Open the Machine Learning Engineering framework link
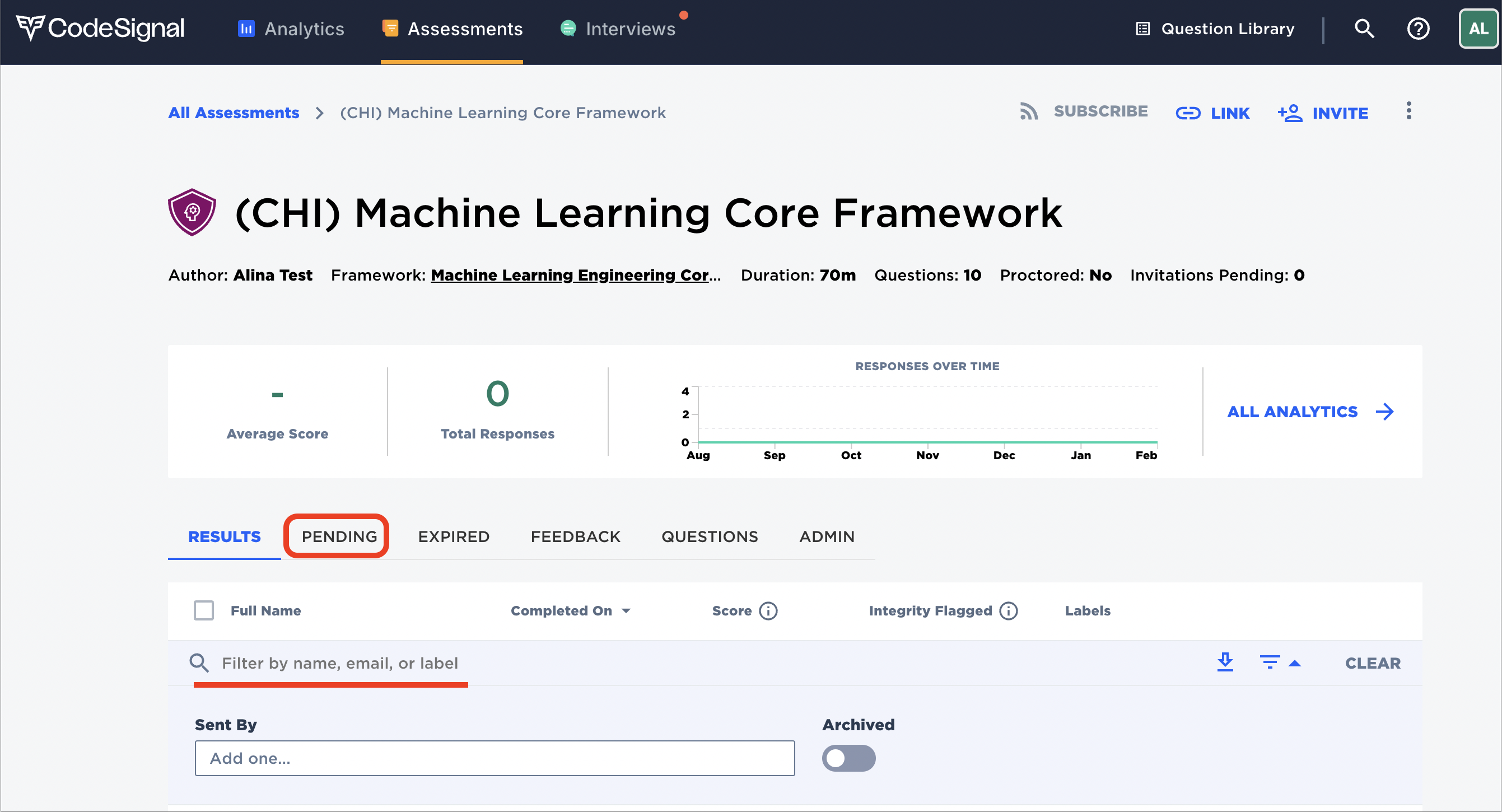The width and height of the screenshot is (1502, 812). point(576,275)
